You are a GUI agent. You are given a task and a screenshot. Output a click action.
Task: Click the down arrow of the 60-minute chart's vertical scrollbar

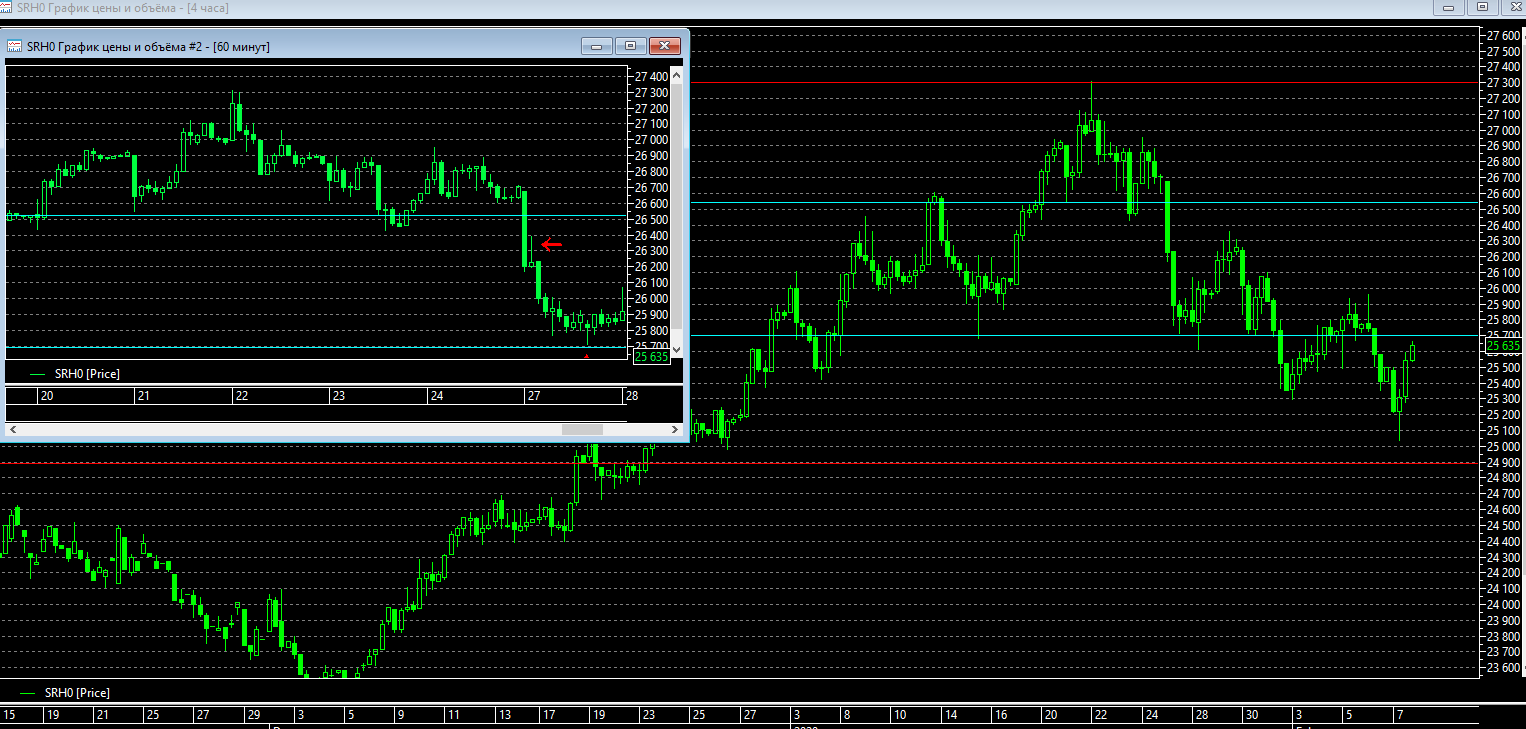click(x=676, y=349)
